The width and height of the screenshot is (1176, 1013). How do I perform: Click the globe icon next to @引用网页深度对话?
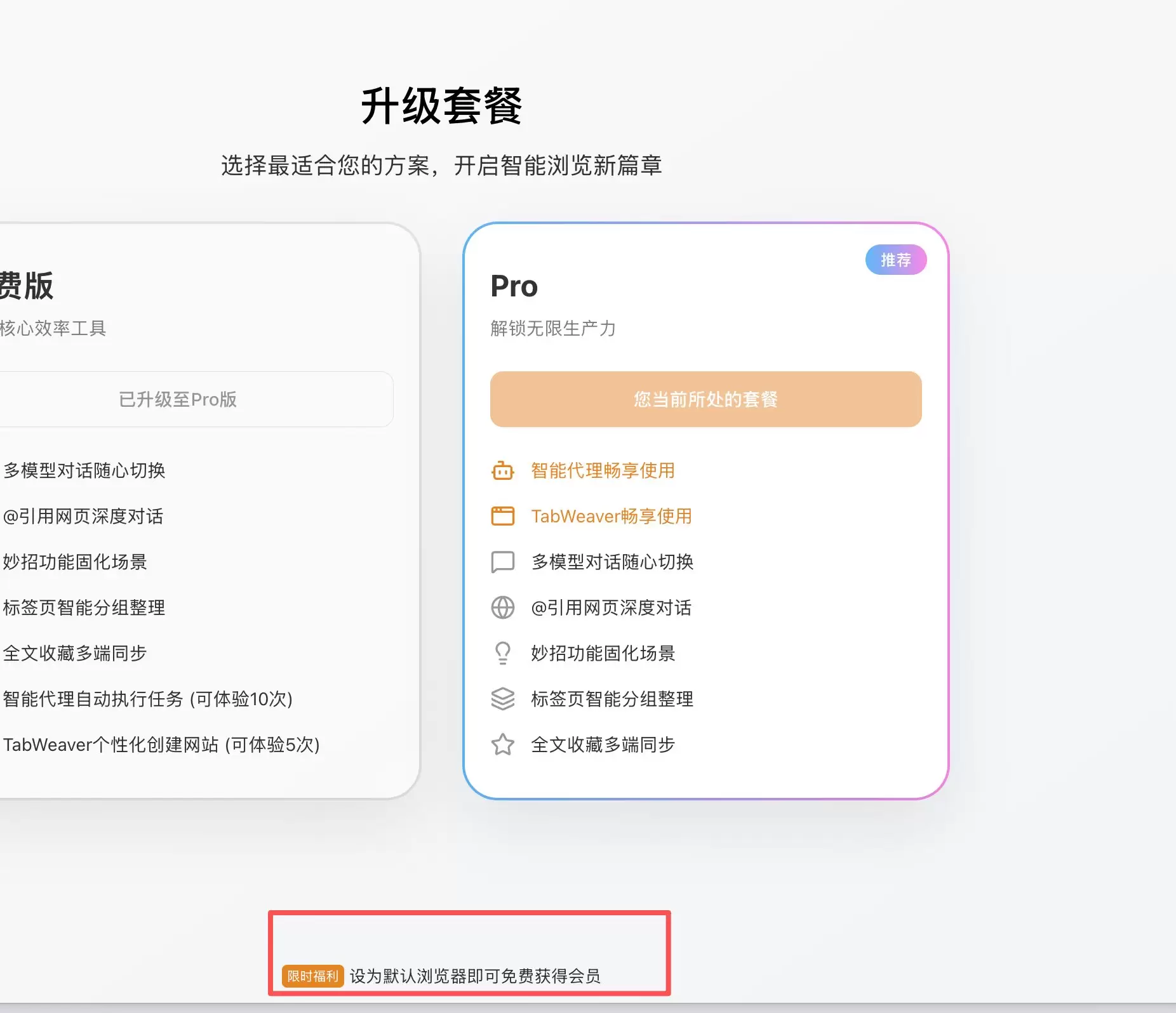coord(502,607)
